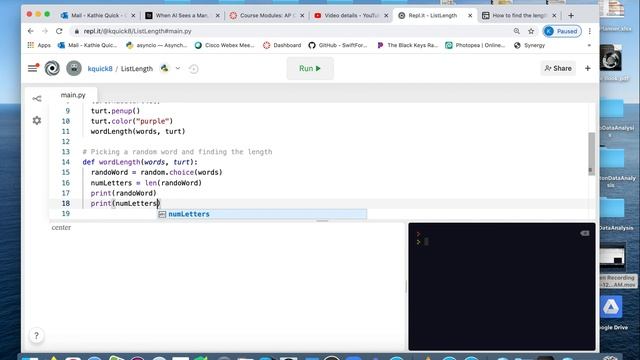Image resolution: width=640 pixels, height=360 pixels.
Task: Click the Python language icon
Action: (164, 68)
